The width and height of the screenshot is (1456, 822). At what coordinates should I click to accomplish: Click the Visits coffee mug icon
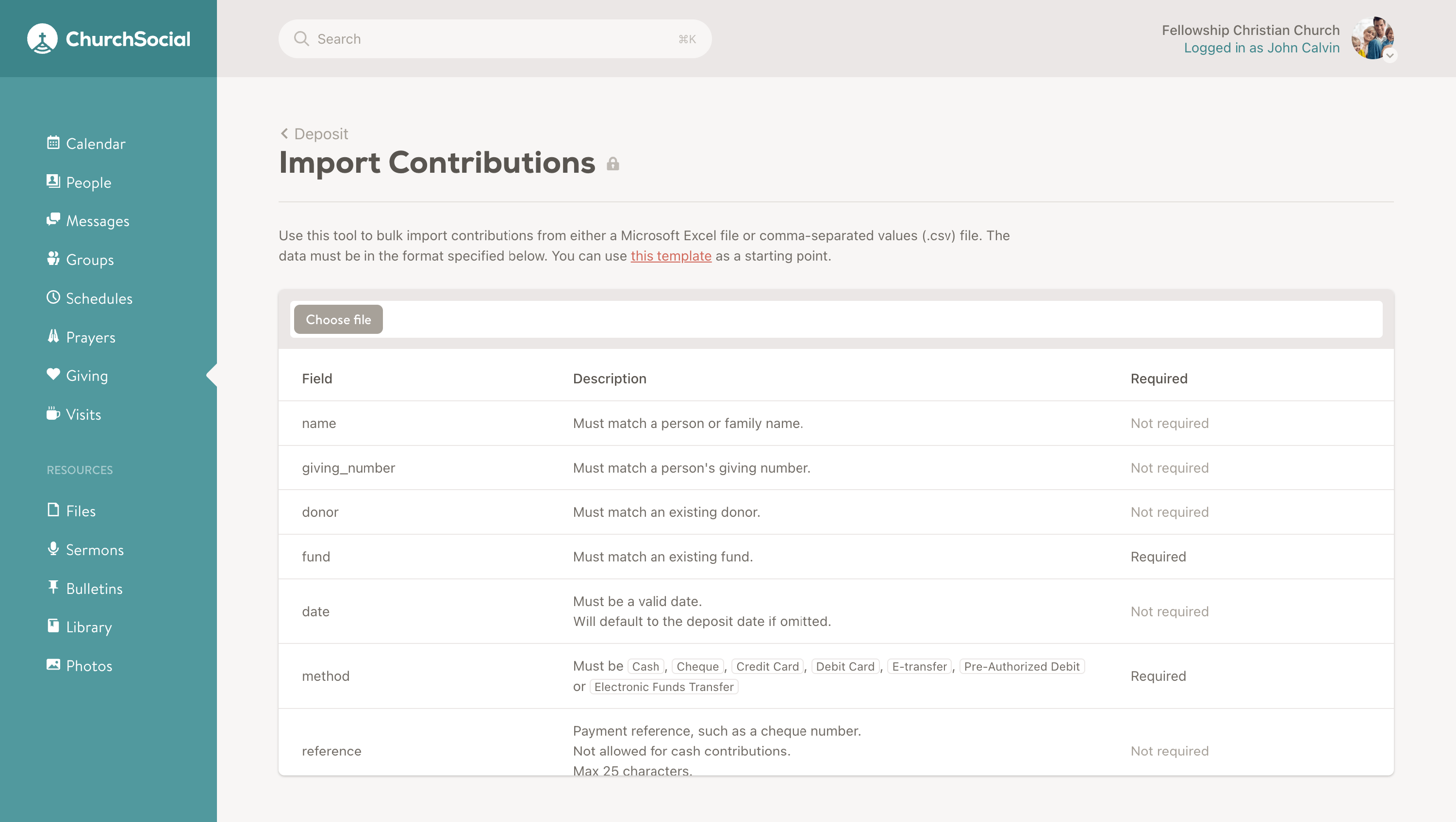pos(53,413)
